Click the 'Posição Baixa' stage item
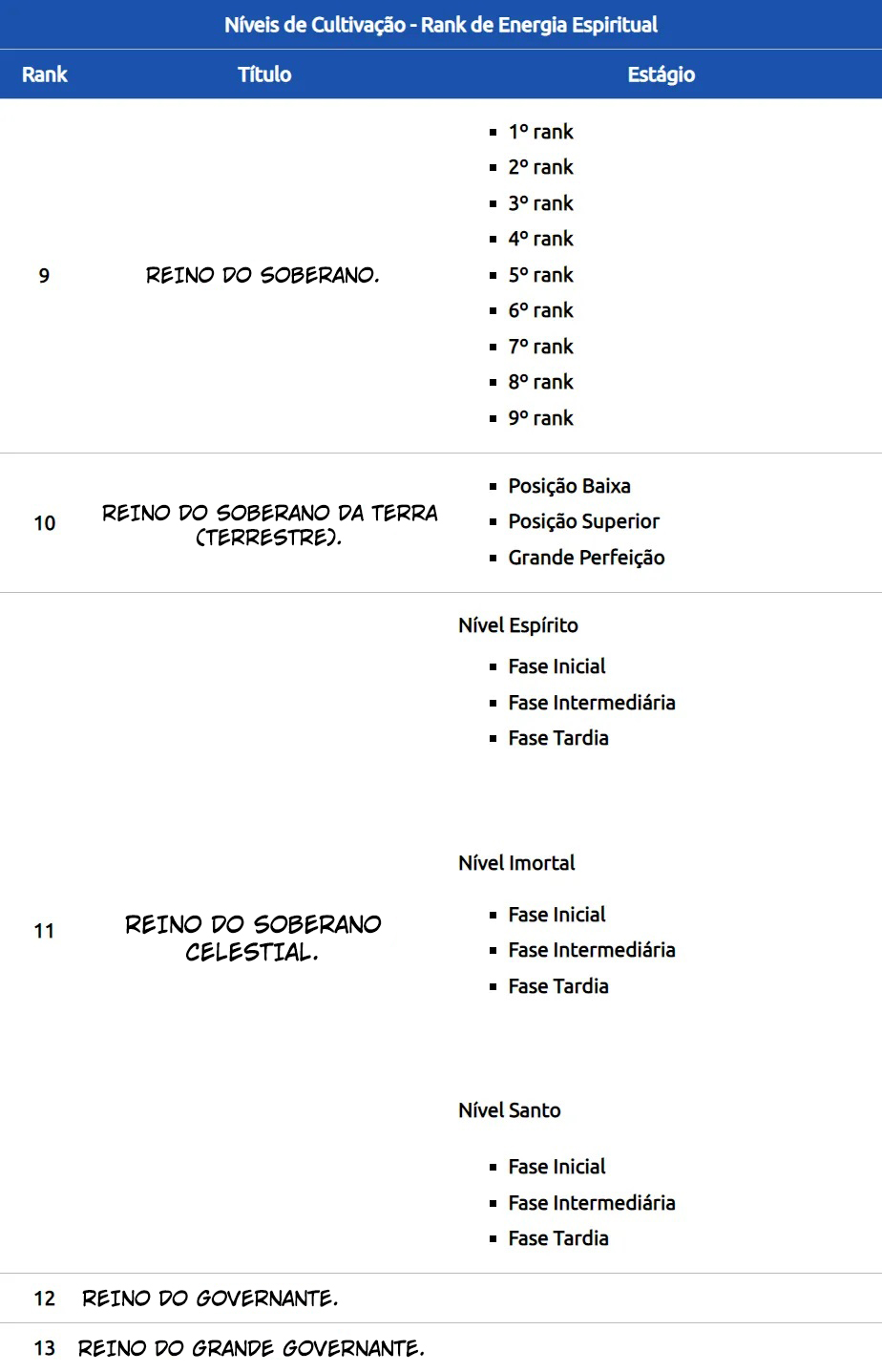882x1372 pixels. pos(569,486)
